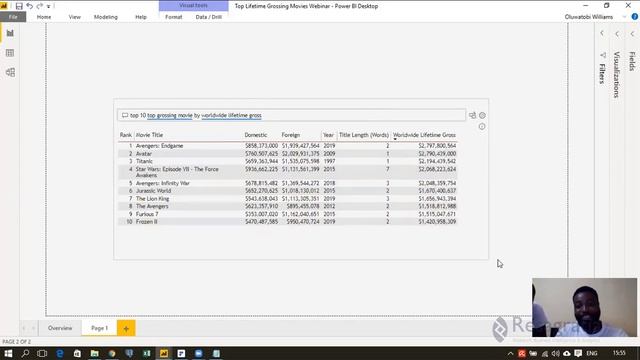Viewport: 640px width, 360px height.
Task: Select the Avengers: Endgame title cell
Action: (x=160, y=146)
